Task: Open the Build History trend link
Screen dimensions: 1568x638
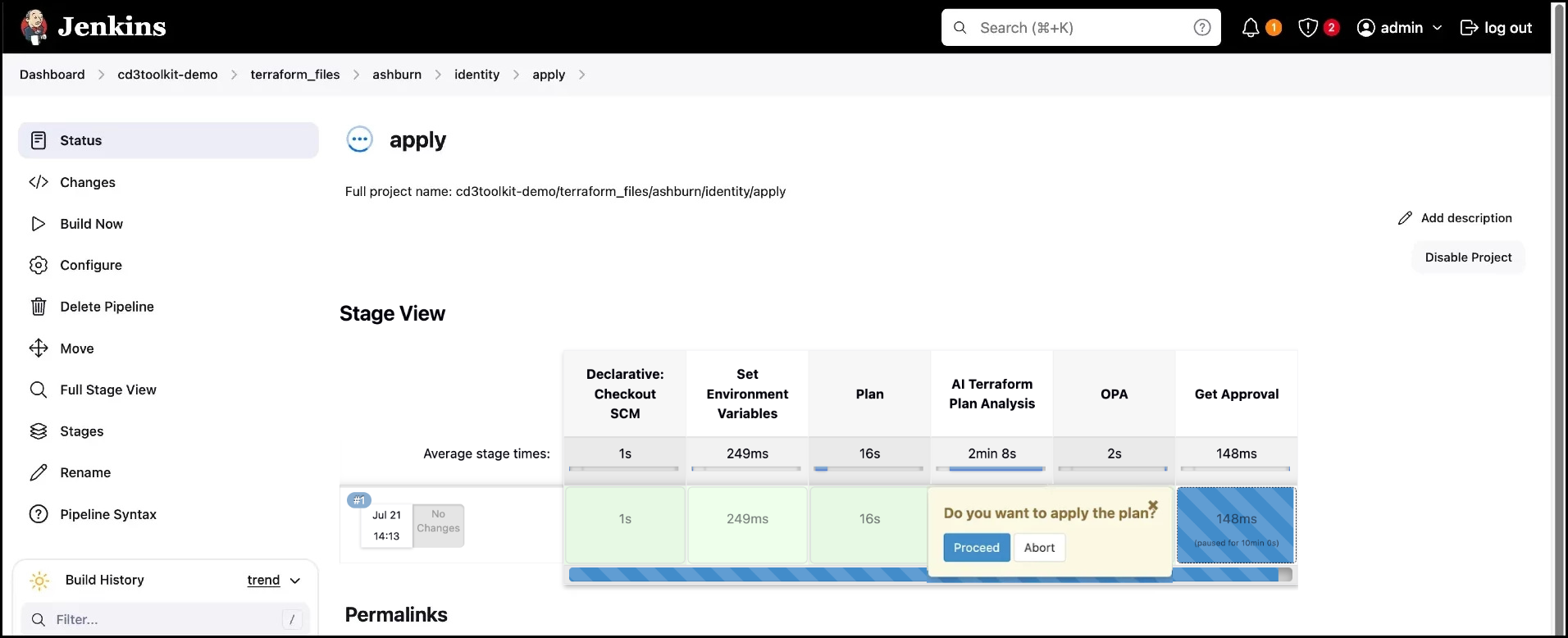Action: 263,581
